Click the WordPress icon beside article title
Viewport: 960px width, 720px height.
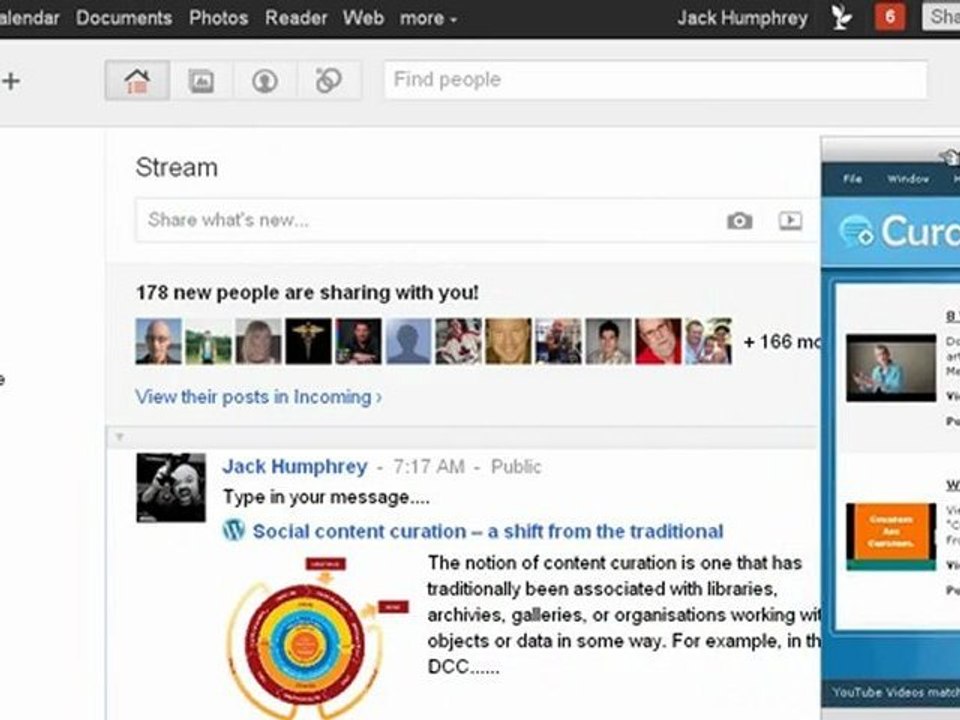pyautogui.click(x=233, y=530)
